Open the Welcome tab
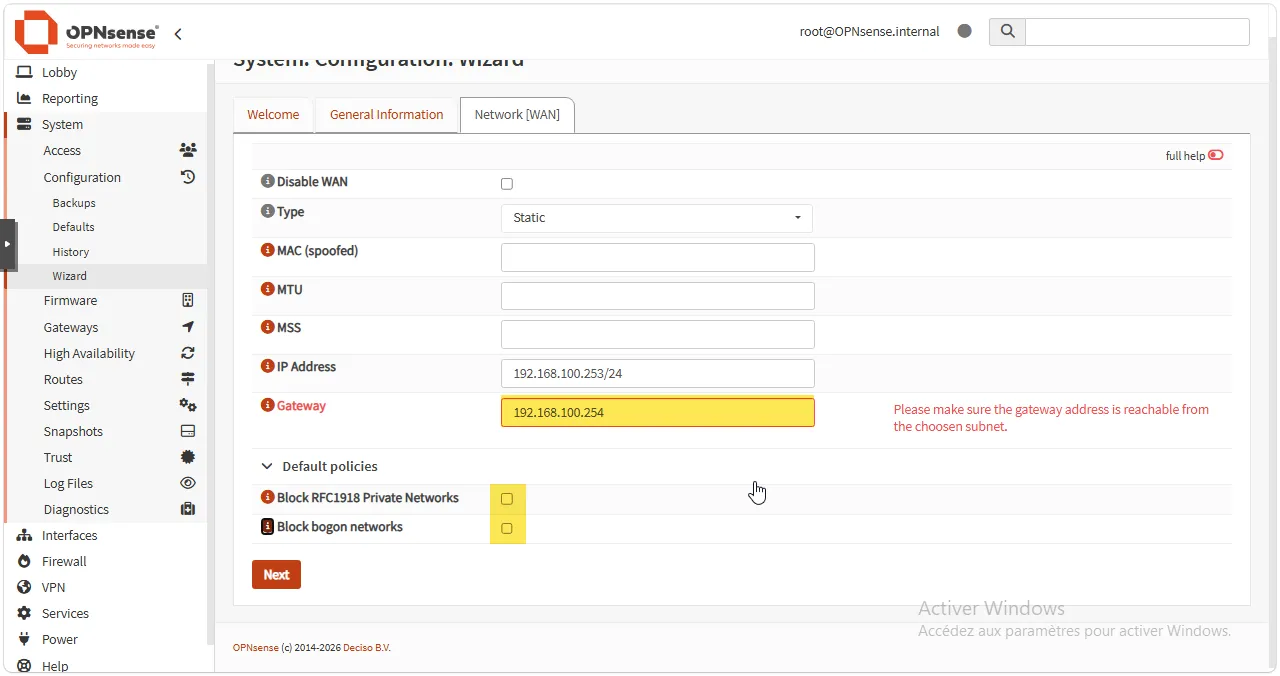 click(273, 115)
